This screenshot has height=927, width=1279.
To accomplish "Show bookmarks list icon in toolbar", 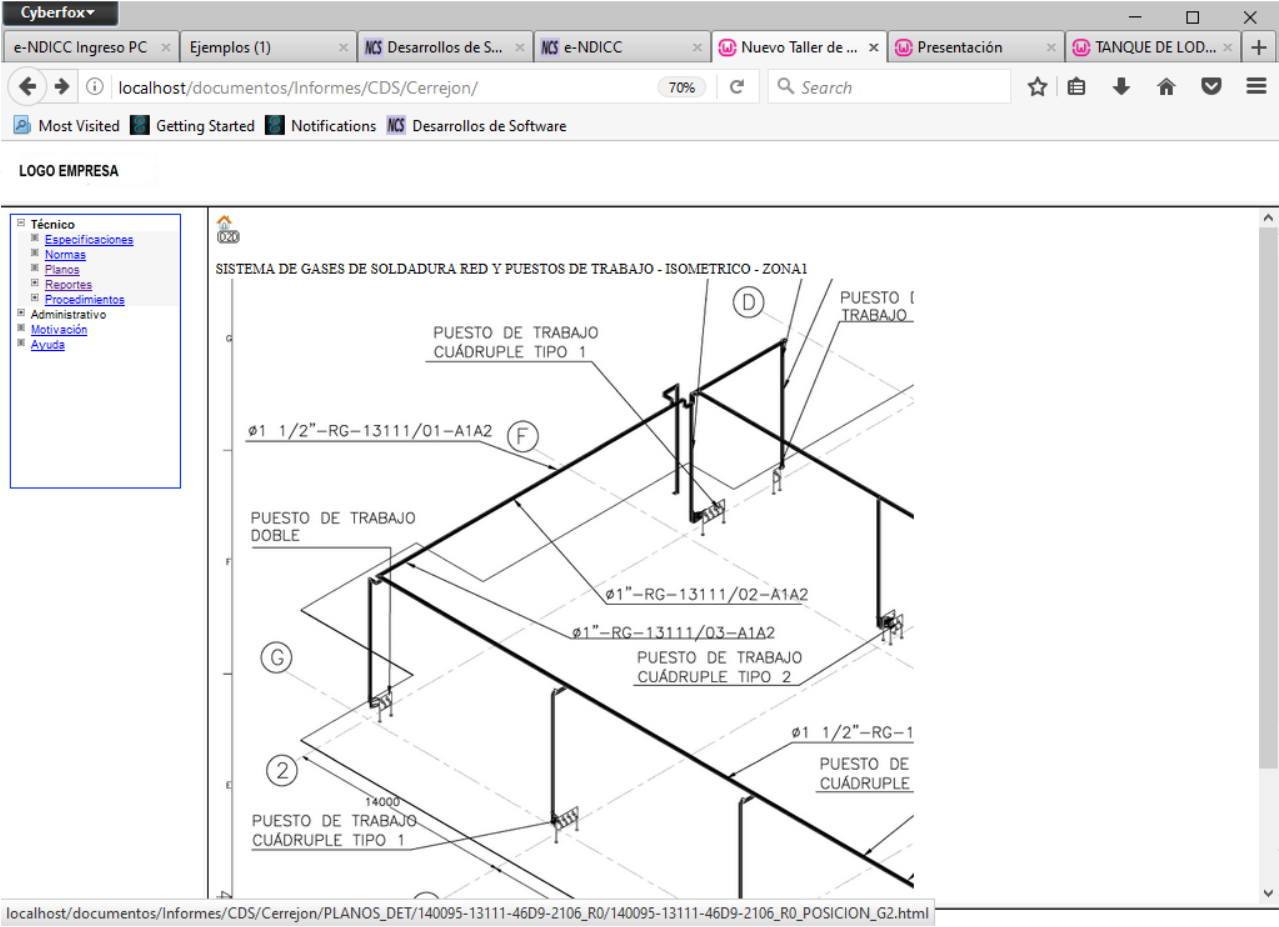I will (1076, 87).
